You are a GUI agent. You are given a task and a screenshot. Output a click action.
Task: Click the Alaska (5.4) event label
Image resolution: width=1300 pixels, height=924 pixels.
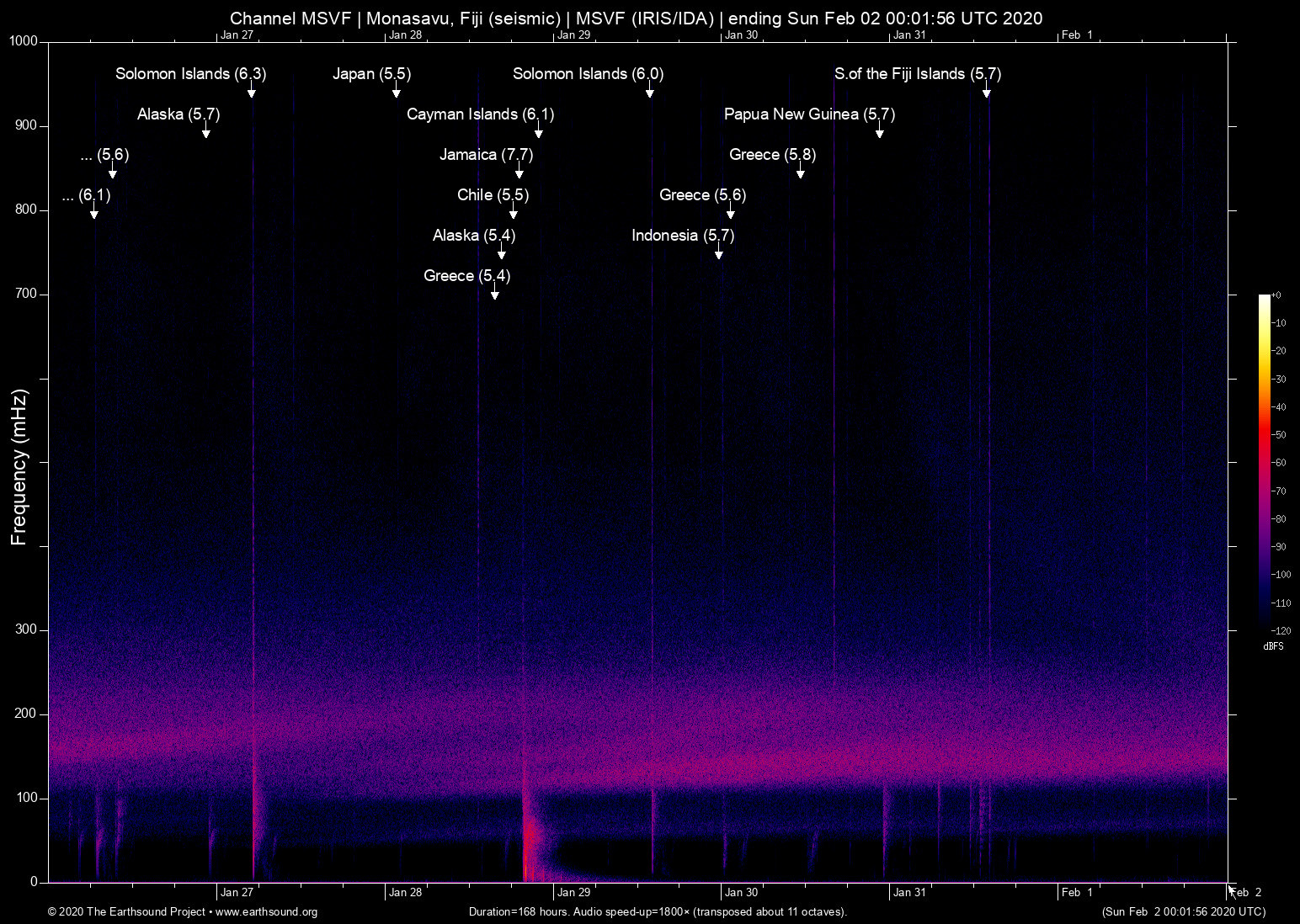474,236
